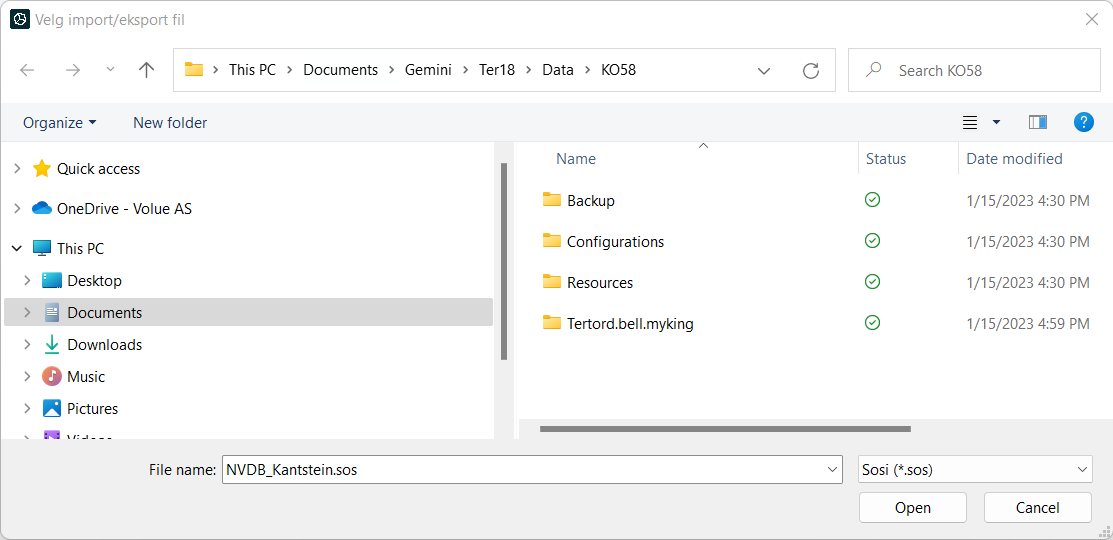Viewport: 1113px width, 540px height.
Task: Click the change view layout icon
Action: 969,122
